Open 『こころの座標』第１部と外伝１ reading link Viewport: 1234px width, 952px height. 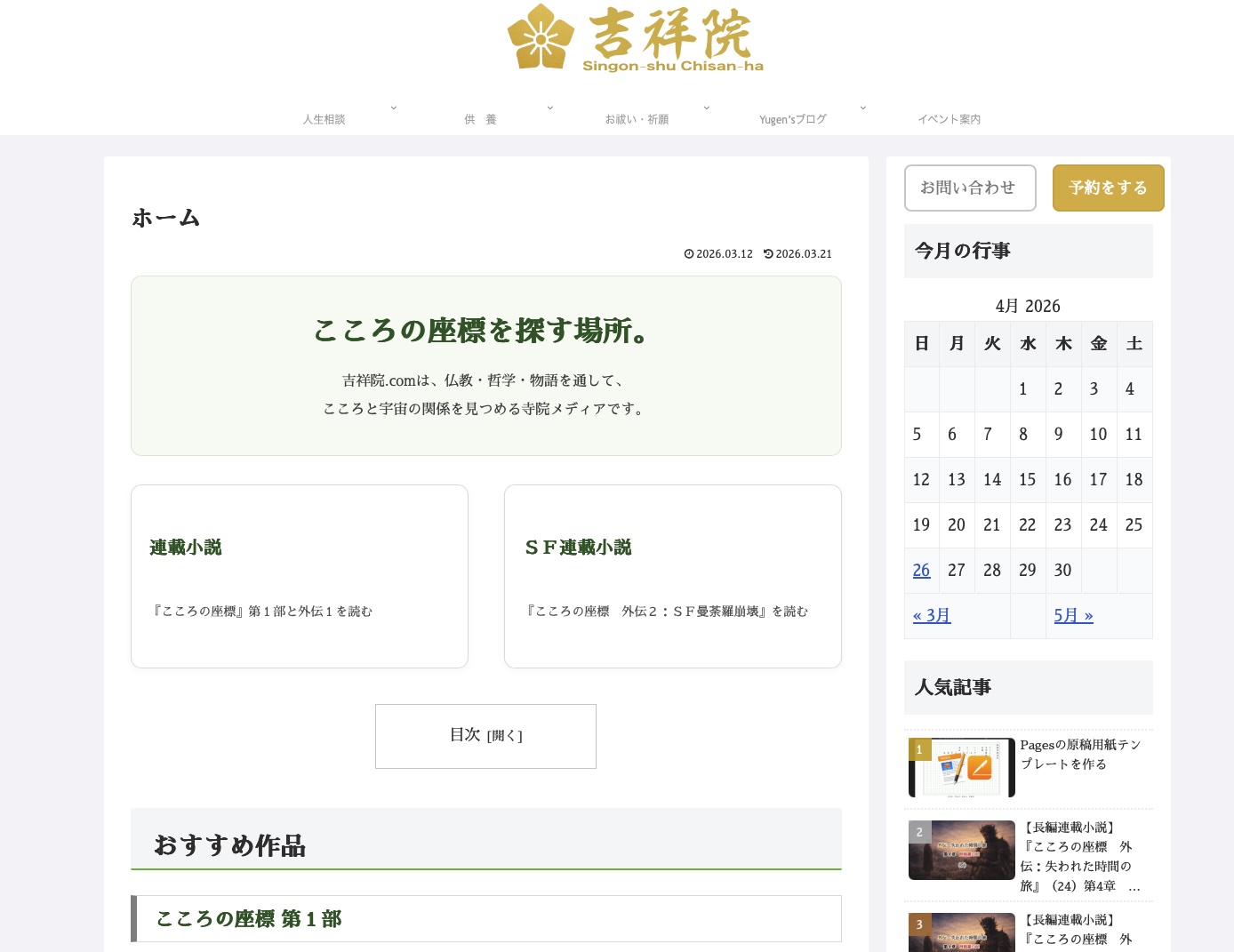pos(262,612)
